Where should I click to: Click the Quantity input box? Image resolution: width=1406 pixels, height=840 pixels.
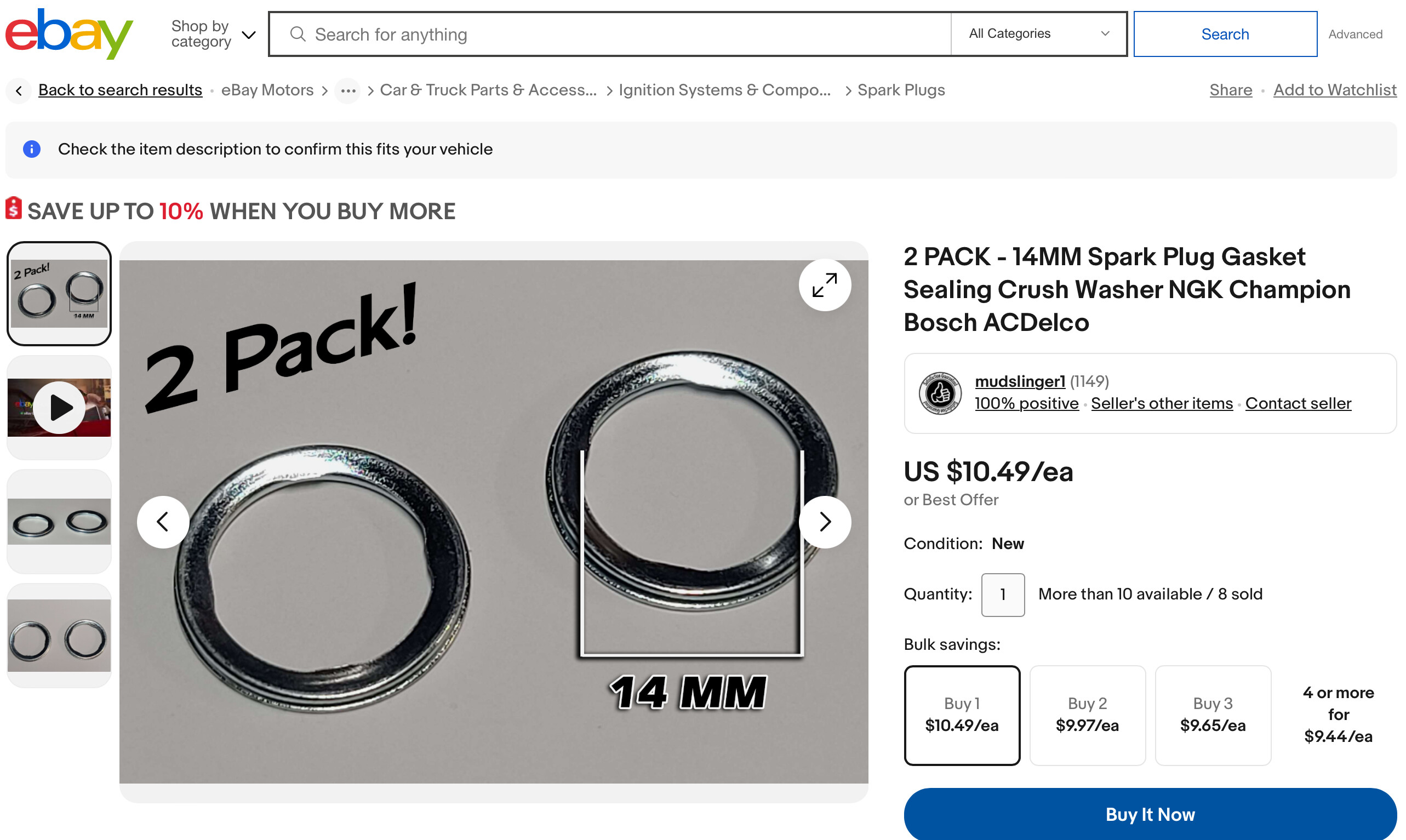[1002, 595]
